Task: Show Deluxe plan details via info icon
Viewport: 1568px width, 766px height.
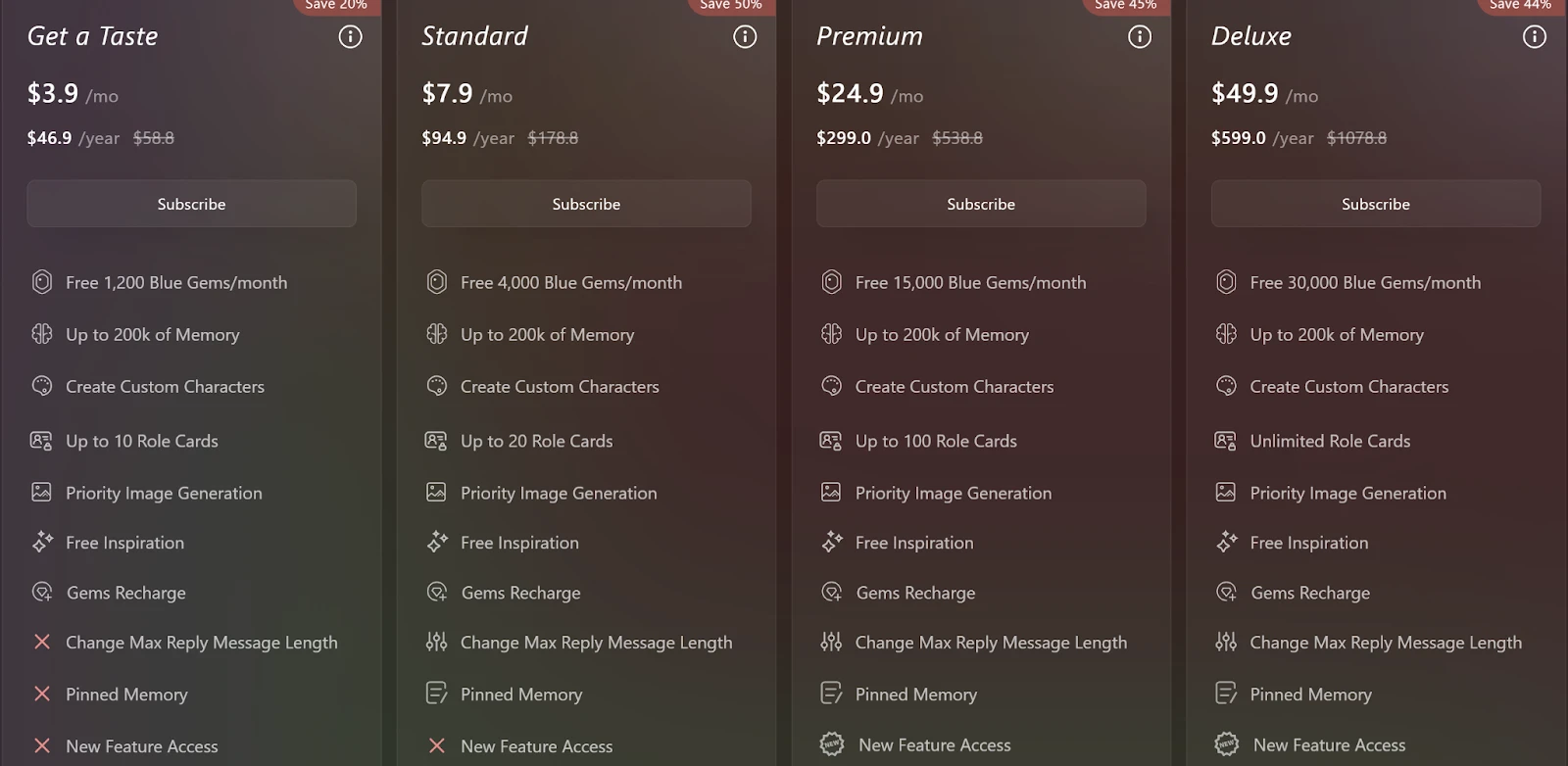Action: click(1535, 37)
